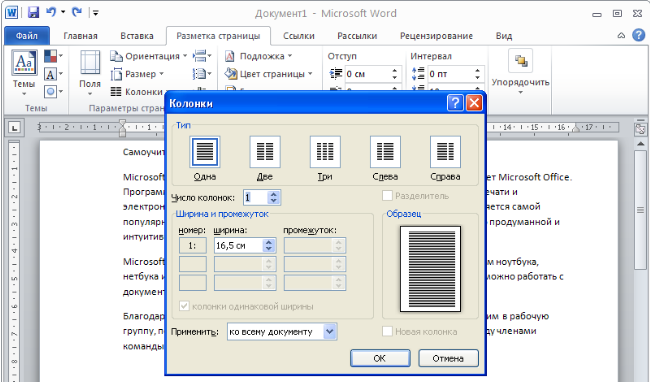Select the Right column preset icon
650x382 pixels.
tap(445, 152)
